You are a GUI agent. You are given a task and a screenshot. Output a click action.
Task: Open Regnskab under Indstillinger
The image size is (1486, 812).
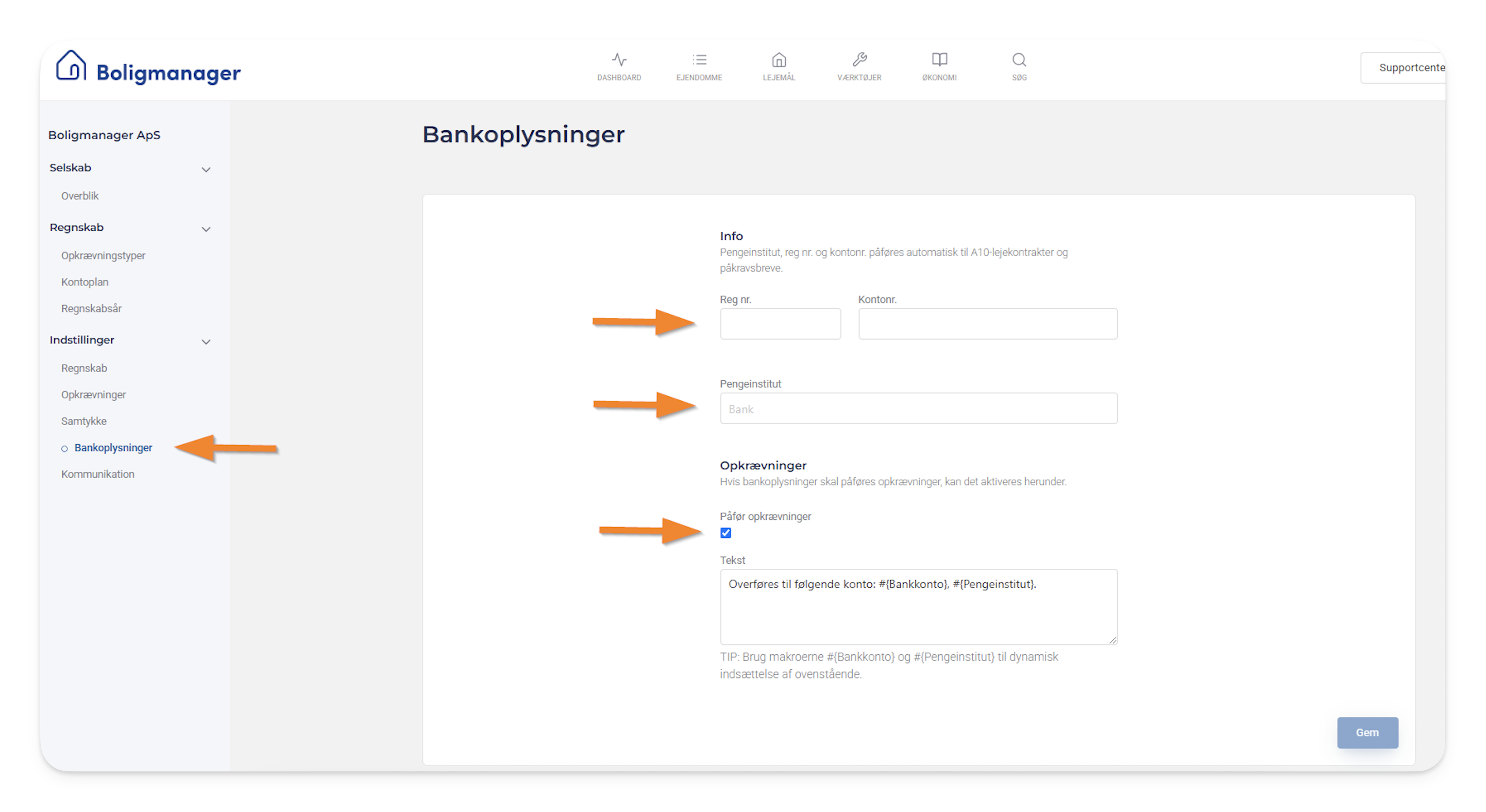84,368
